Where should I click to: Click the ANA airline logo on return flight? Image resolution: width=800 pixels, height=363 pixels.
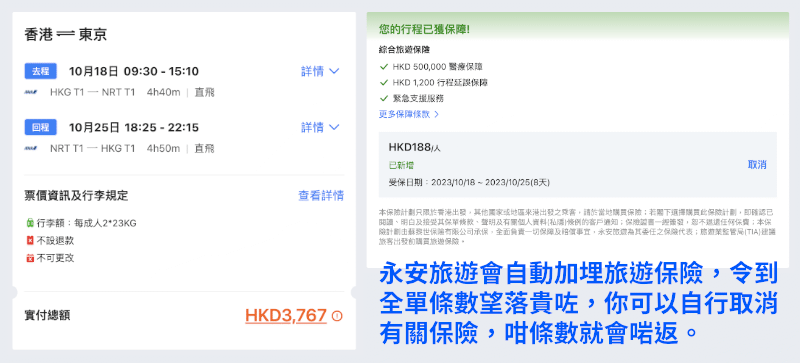click(x=30, y=149)
